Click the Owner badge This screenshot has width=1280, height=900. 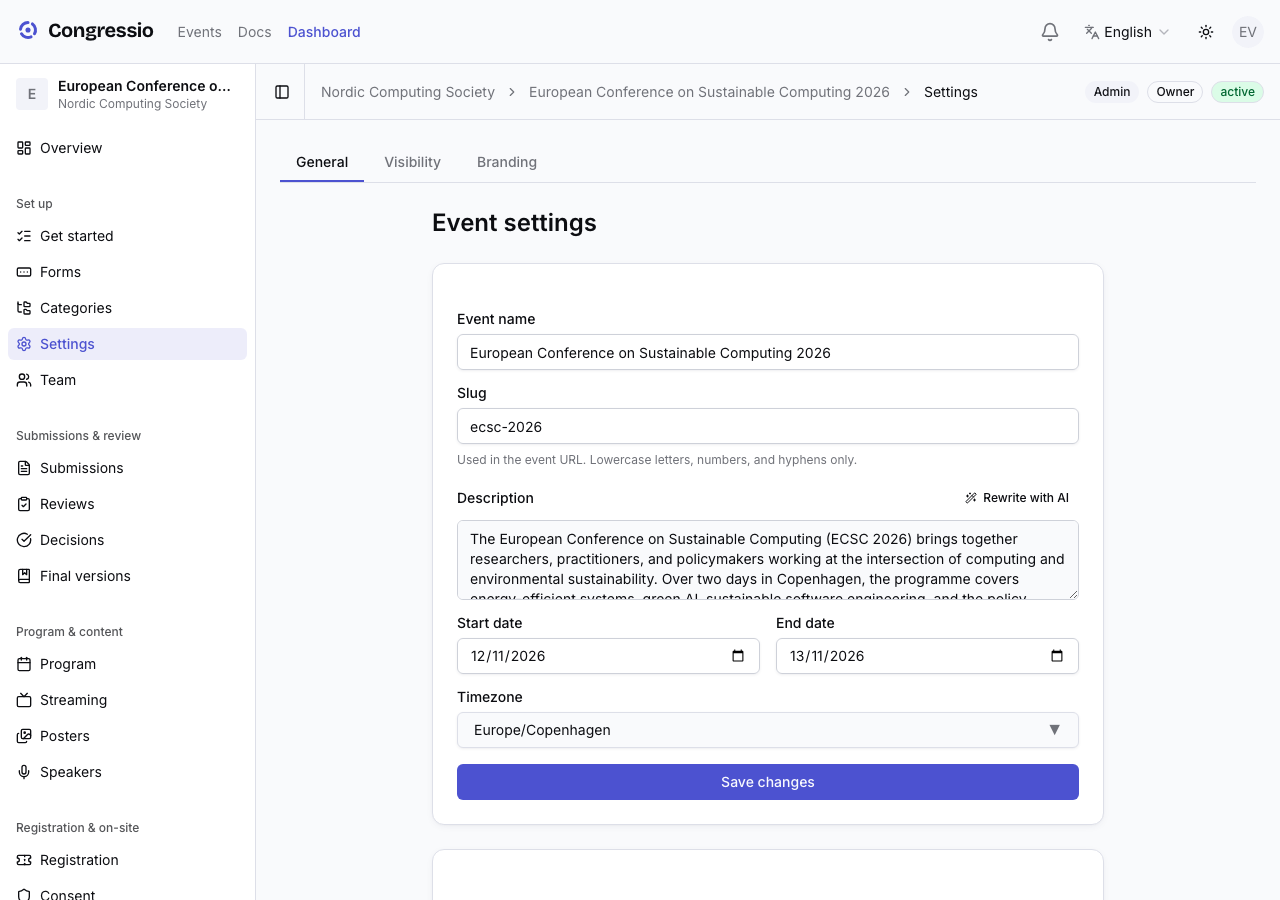(1175, 92)
